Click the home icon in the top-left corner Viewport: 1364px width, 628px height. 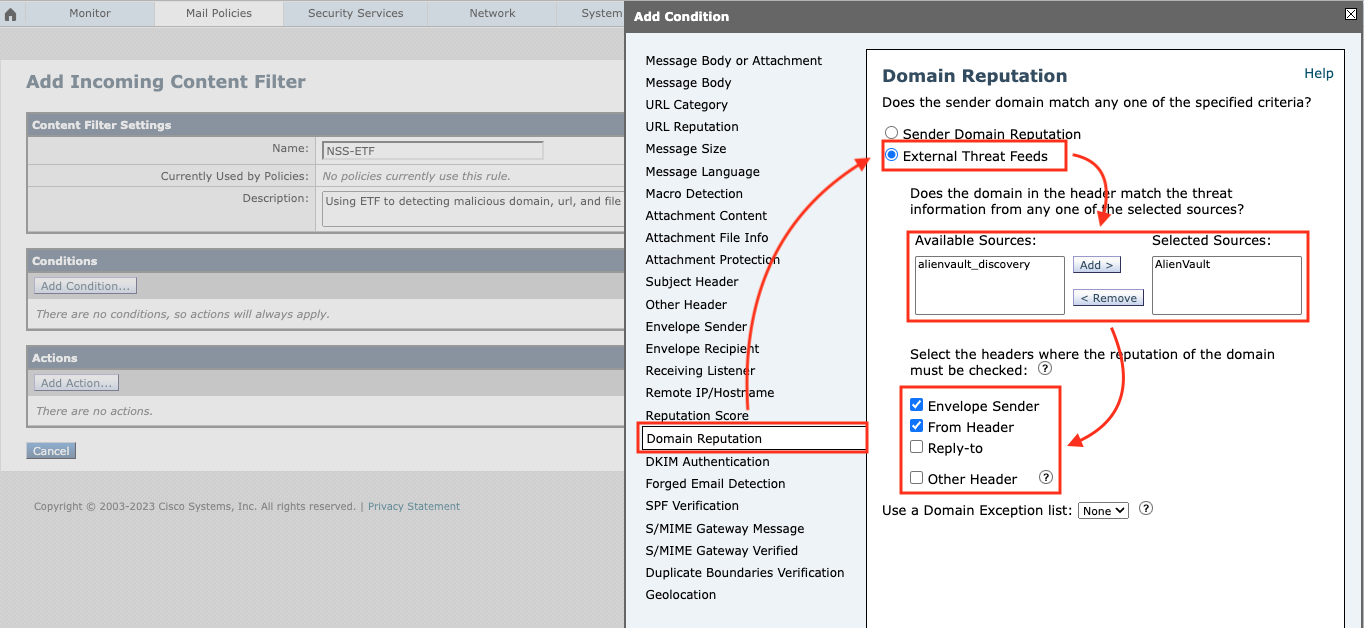10,13
